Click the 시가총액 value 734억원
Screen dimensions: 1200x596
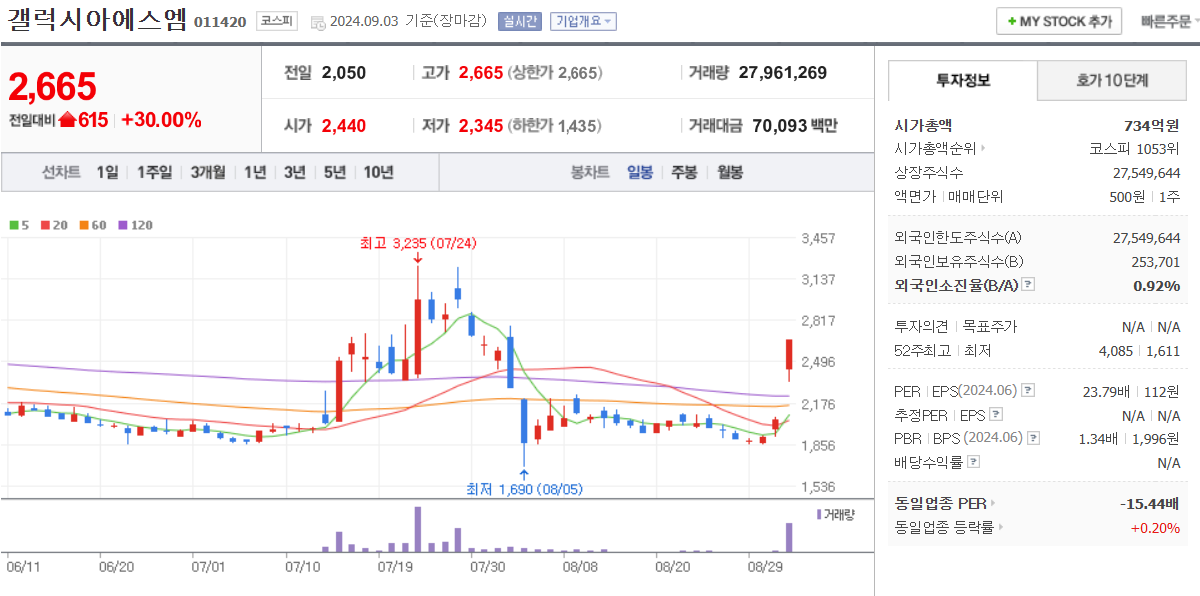pos(1152,125)
